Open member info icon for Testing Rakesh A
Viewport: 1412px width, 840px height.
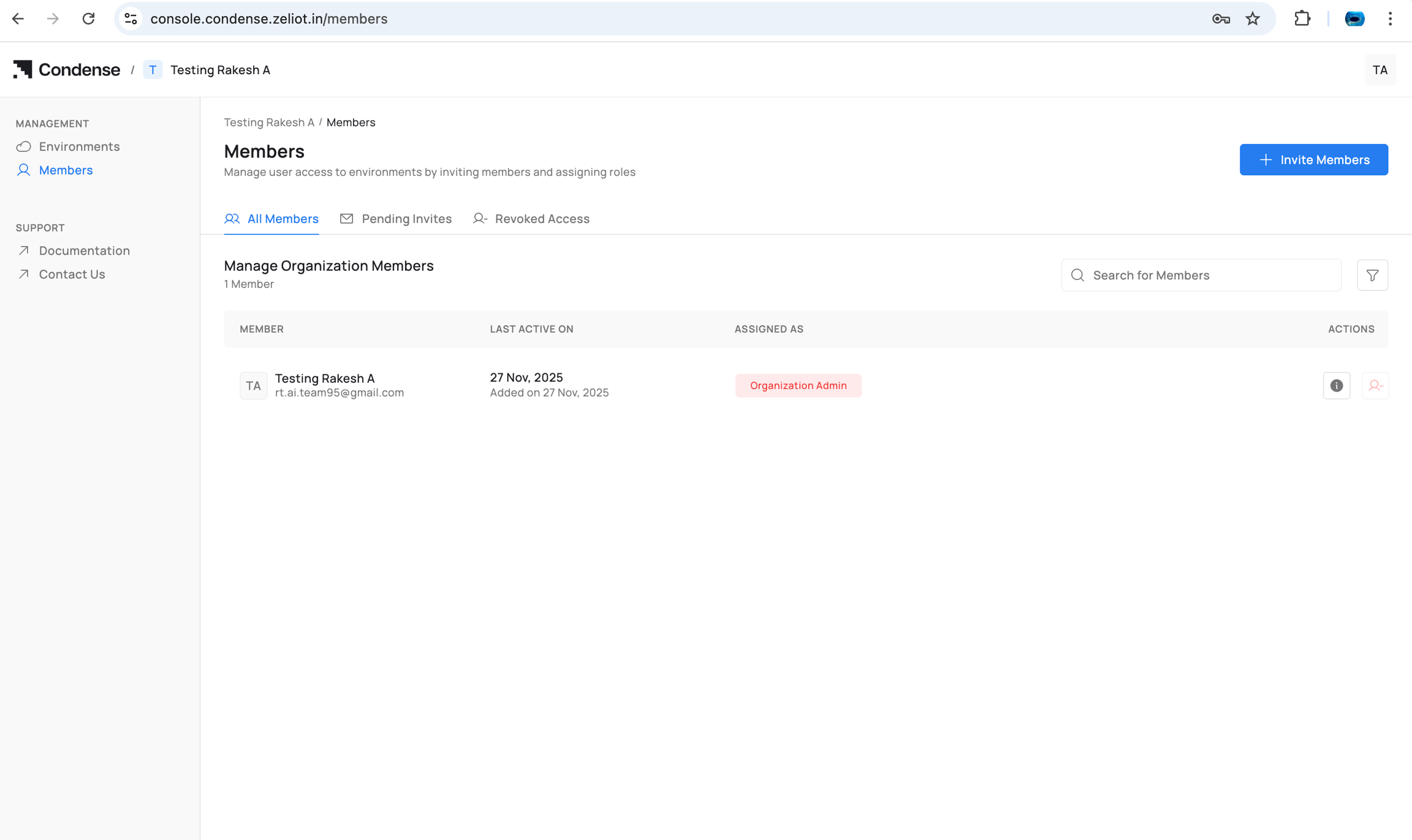click(1337, 385)
